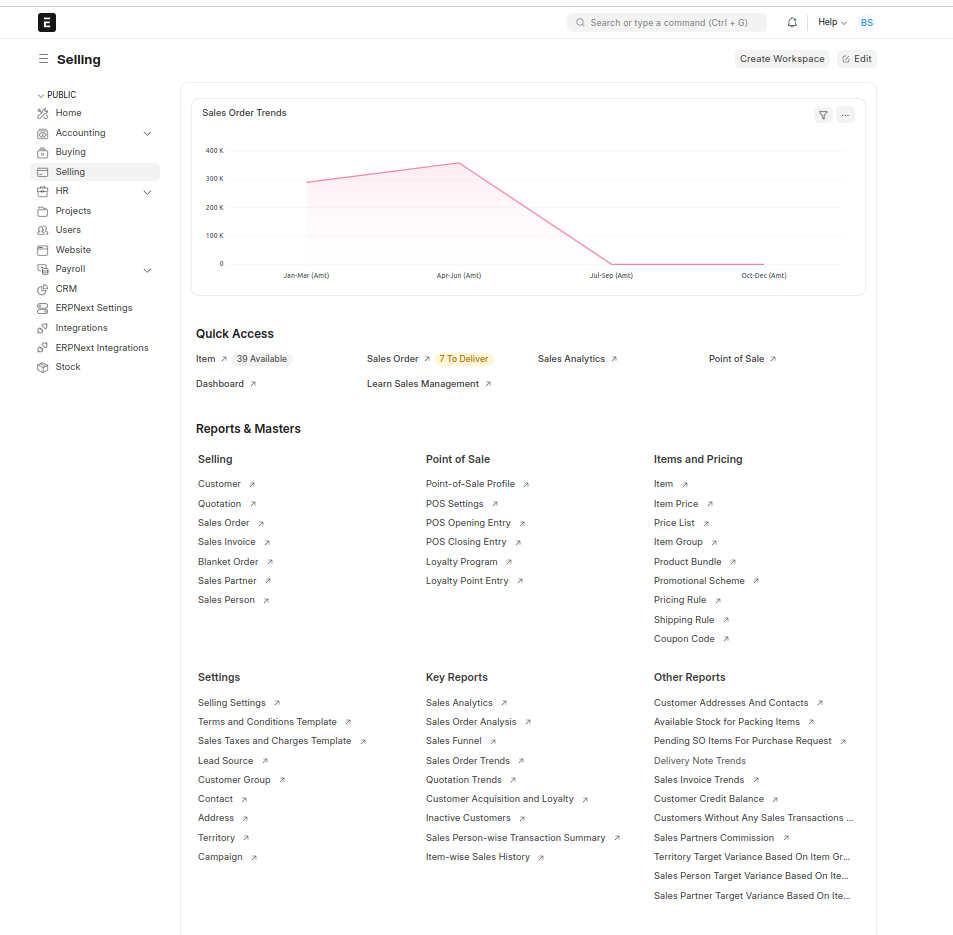Screen dimensions: 953x935
Task: Toggle sidebar with hamburger menu icon
Action: point(43,60)
